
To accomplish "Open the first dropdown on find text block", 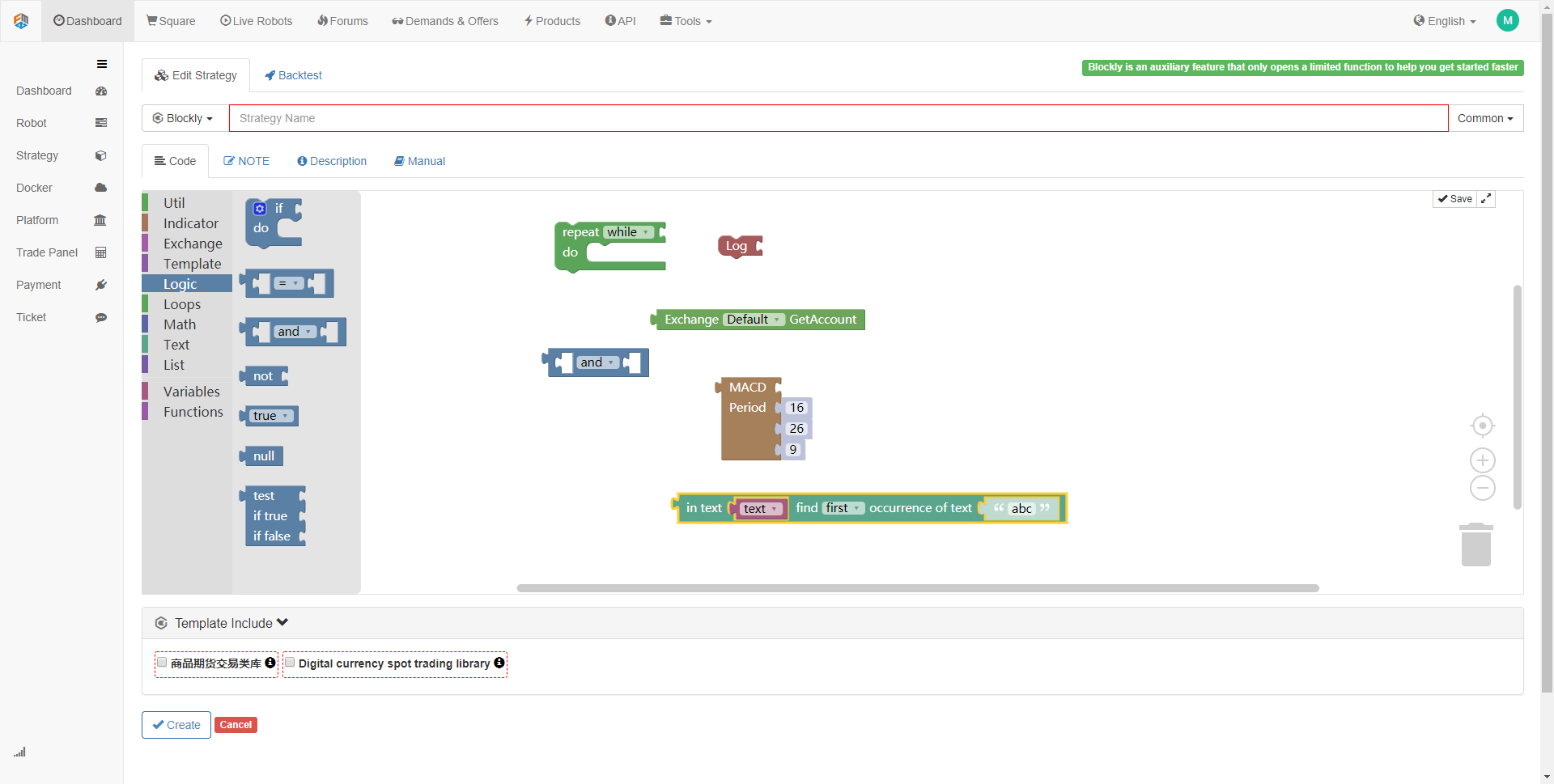I will click(x=843, y=508).
